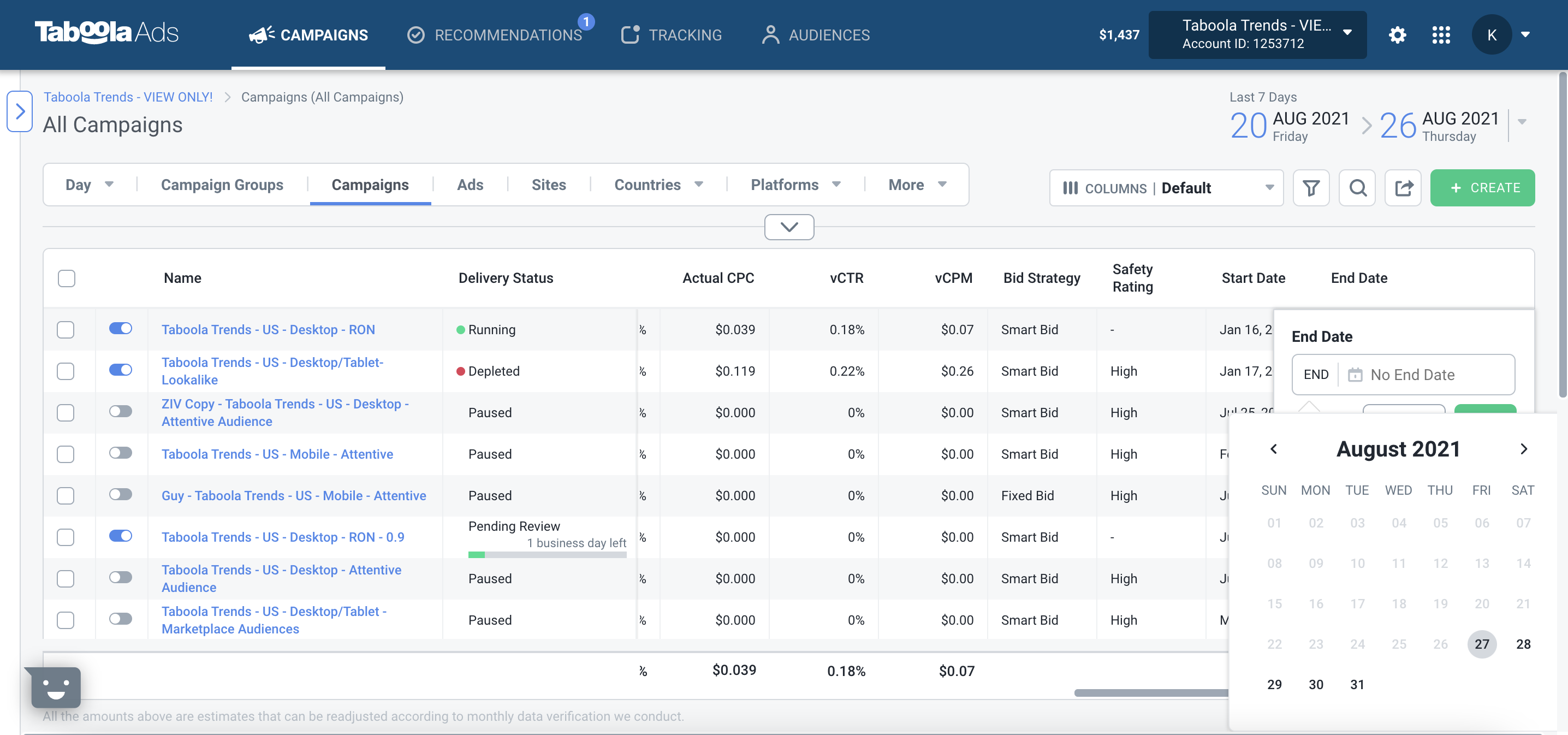This screenshot has height=735, width=1568.
Task: Select all campaigns header checkbox
Action: [x=67, y=278]
